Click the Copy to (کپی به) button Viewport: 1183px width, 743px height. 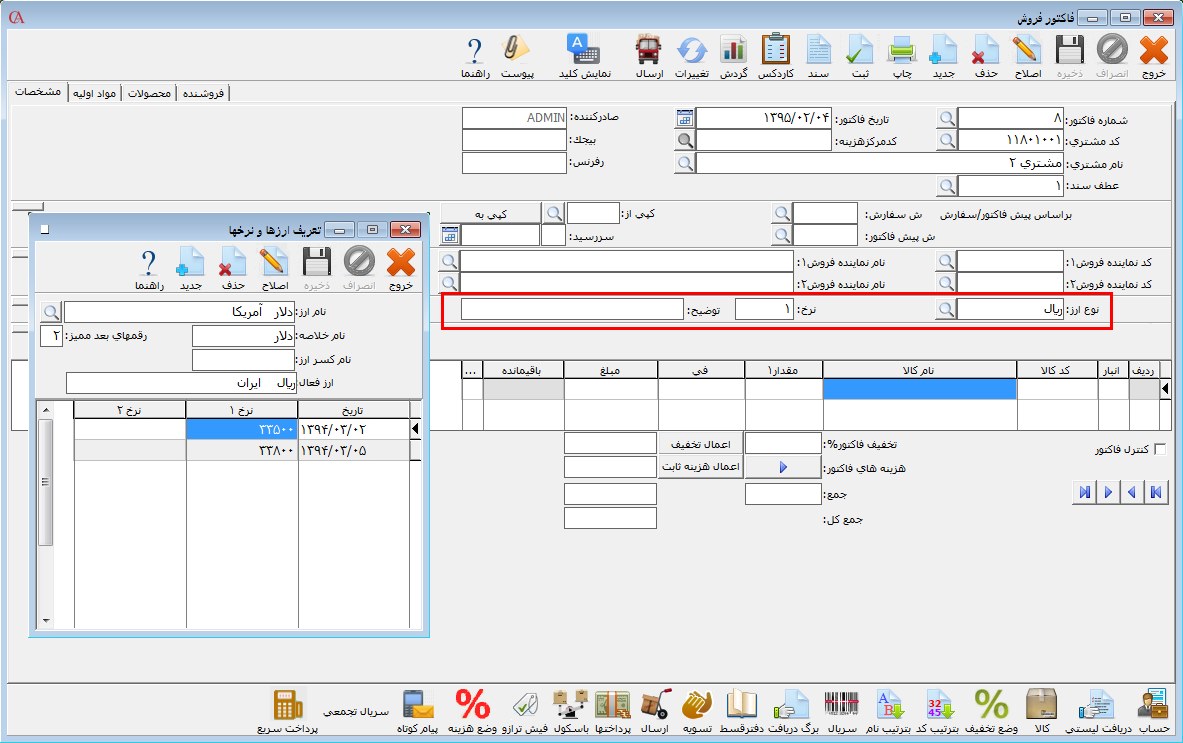pos(491,213)
